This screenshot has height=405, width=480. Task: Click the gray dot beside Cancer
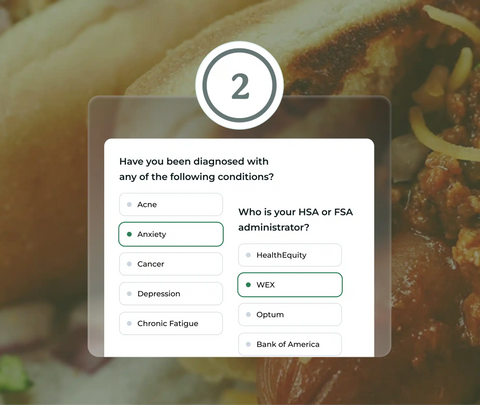(129, 264)
